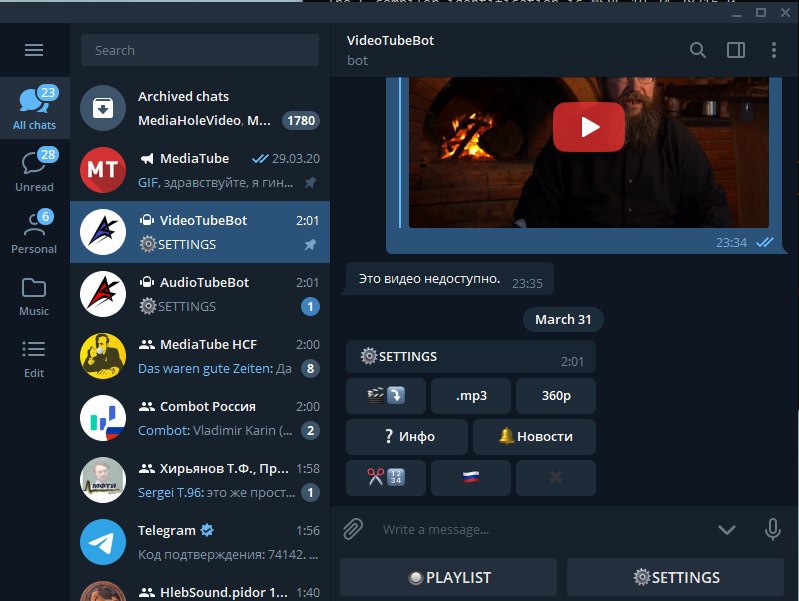Click the MediaTube HCF yellow avatar
The height and width of the screenshot is (601, 799).
coord(103,356)
